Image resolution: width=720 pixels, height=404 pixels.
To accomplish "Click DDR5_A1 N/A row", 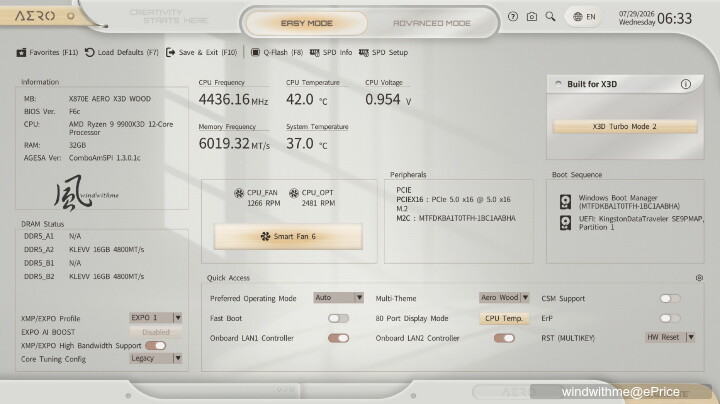I will [x=52, y=236].
